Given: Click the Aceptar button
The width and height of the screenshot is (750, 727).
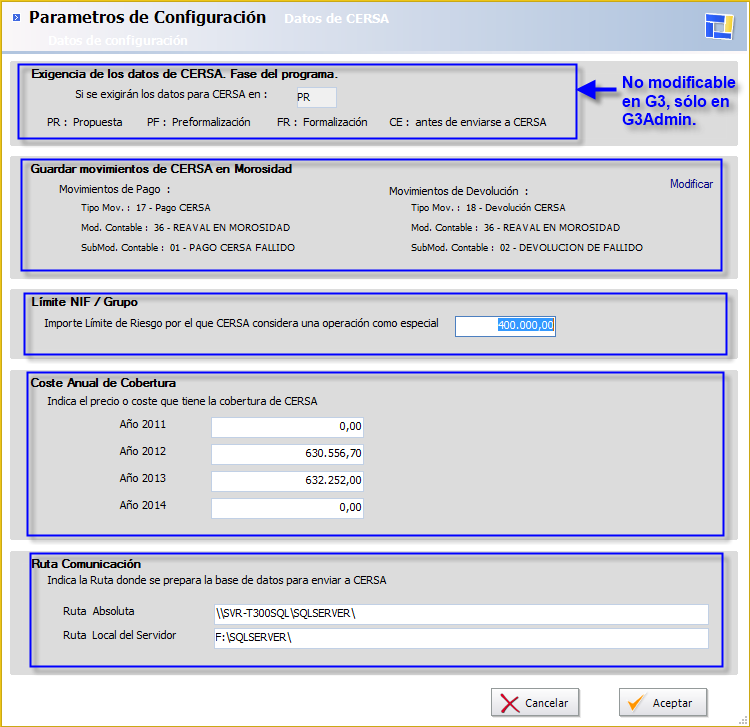Looking at the screenshot, I should point(663,703).
